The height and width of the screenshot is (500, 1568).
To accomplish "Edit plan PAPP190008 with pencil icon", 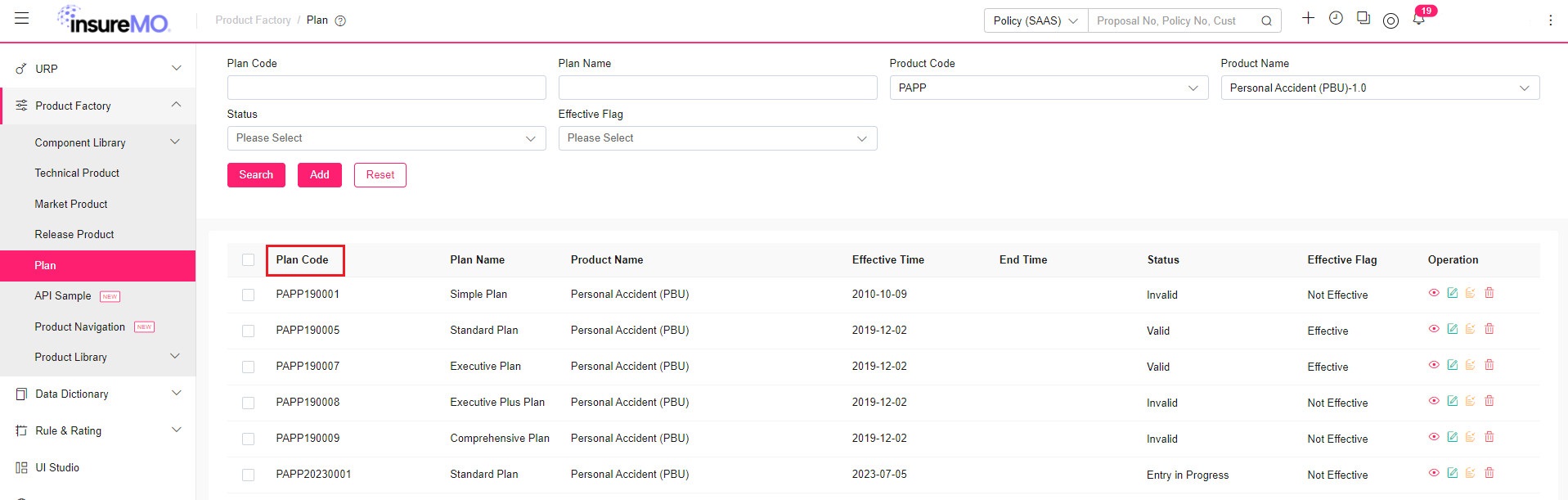I will click(x=1452, y=401).
